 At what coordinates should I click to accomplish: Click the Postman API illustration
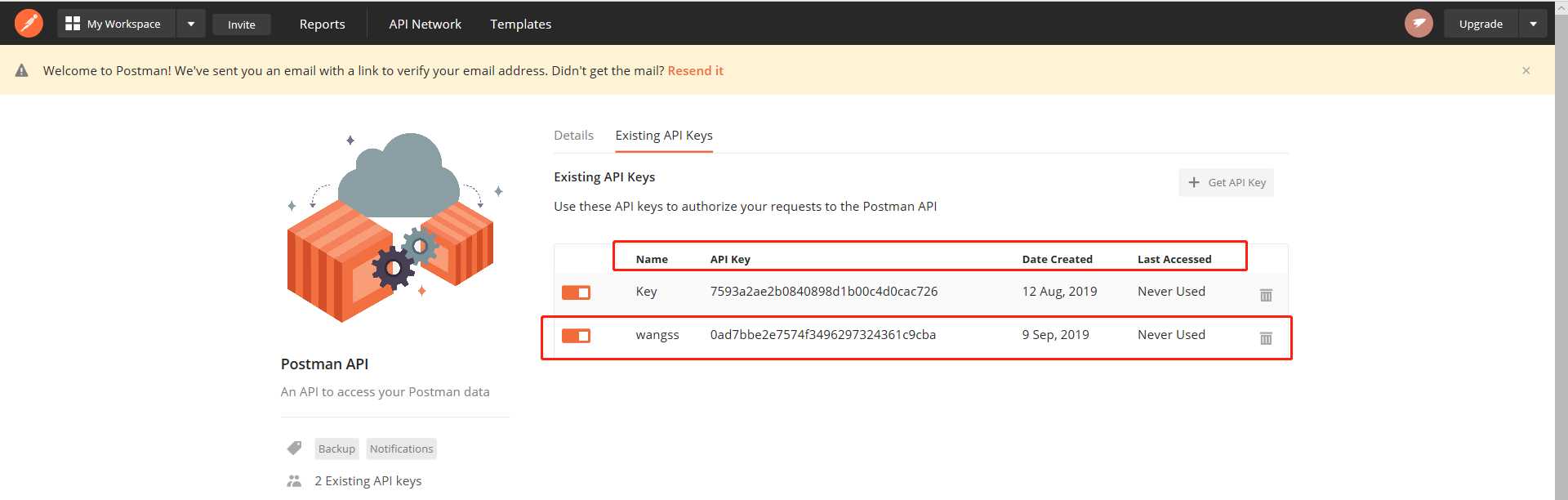point(394,226)
